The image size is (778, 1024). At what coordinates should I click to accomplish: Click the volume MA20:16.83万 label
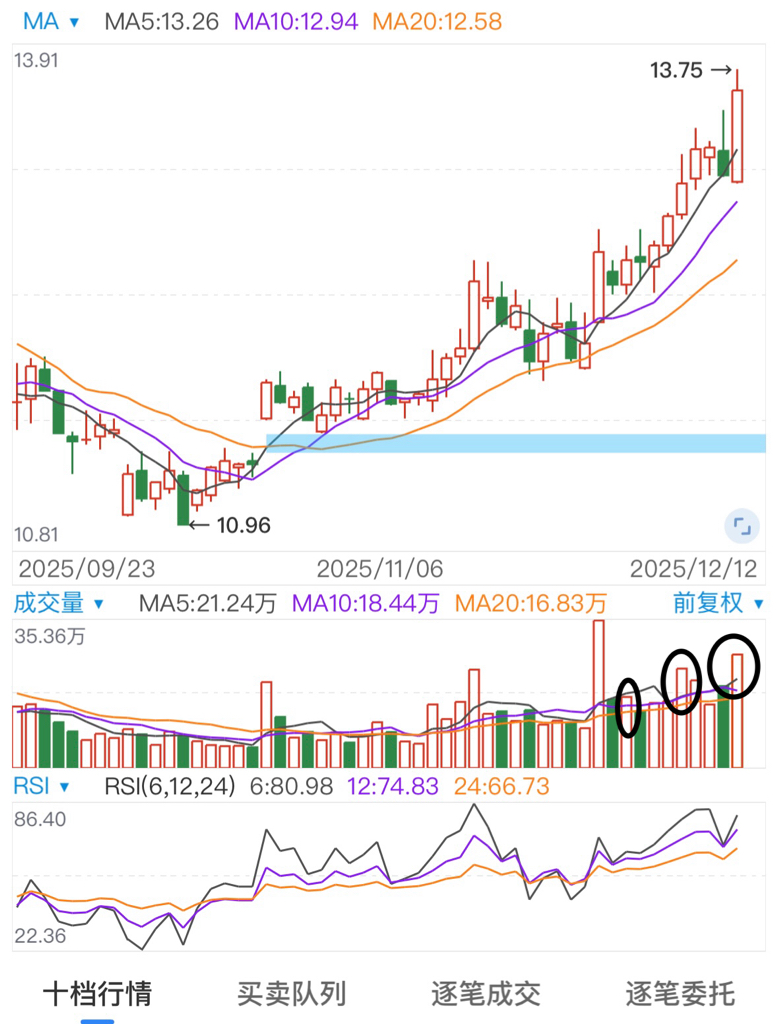click(530, 603)
